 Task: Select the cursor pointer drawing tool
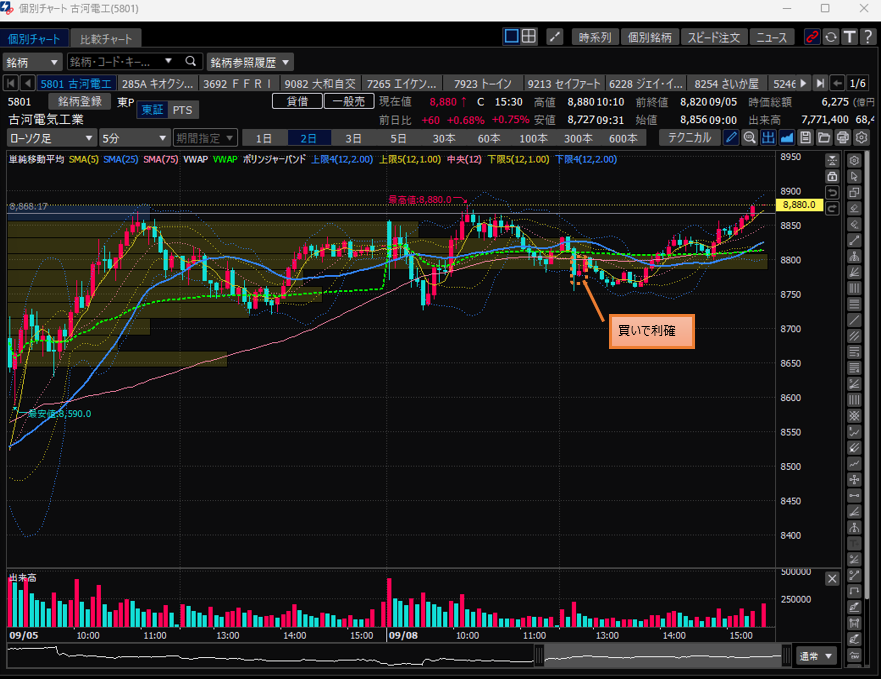tap(854, 176)
